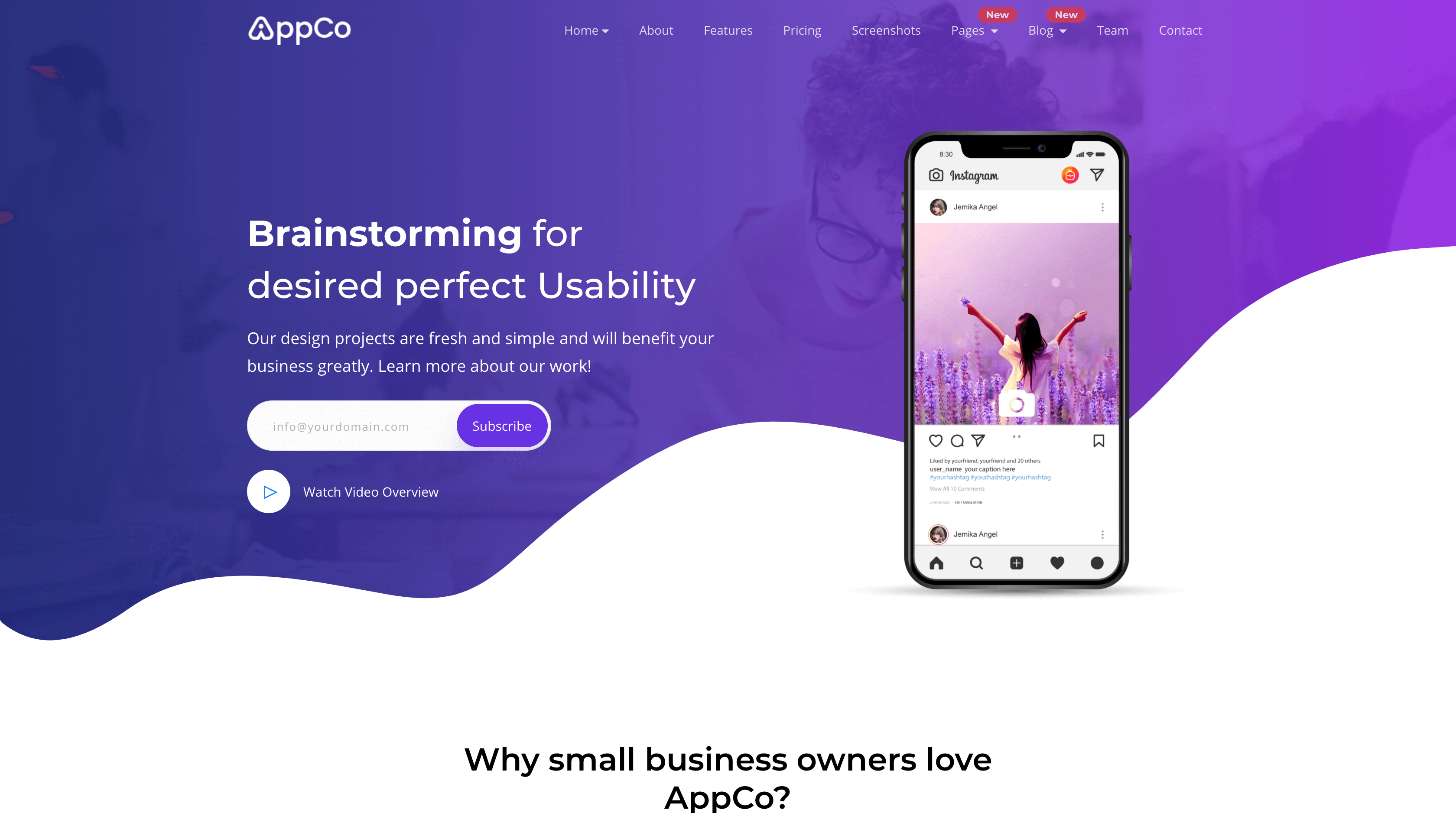Toggle the video play button overview
Image resolution: width=1456 pixels, height=813 pixels.
pyautogui.click(x=268, y=491)
